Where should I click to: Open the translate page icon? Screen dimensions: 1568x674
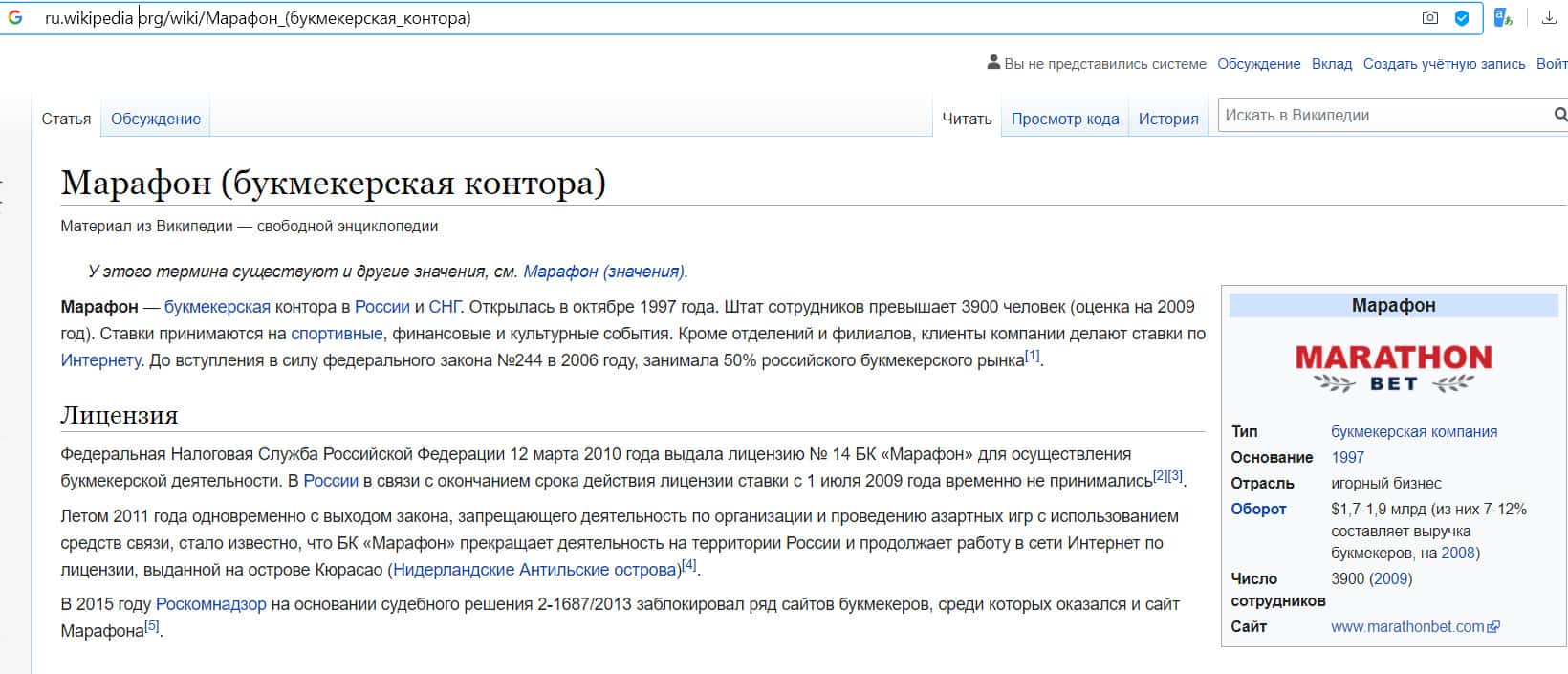point(1503,17)
